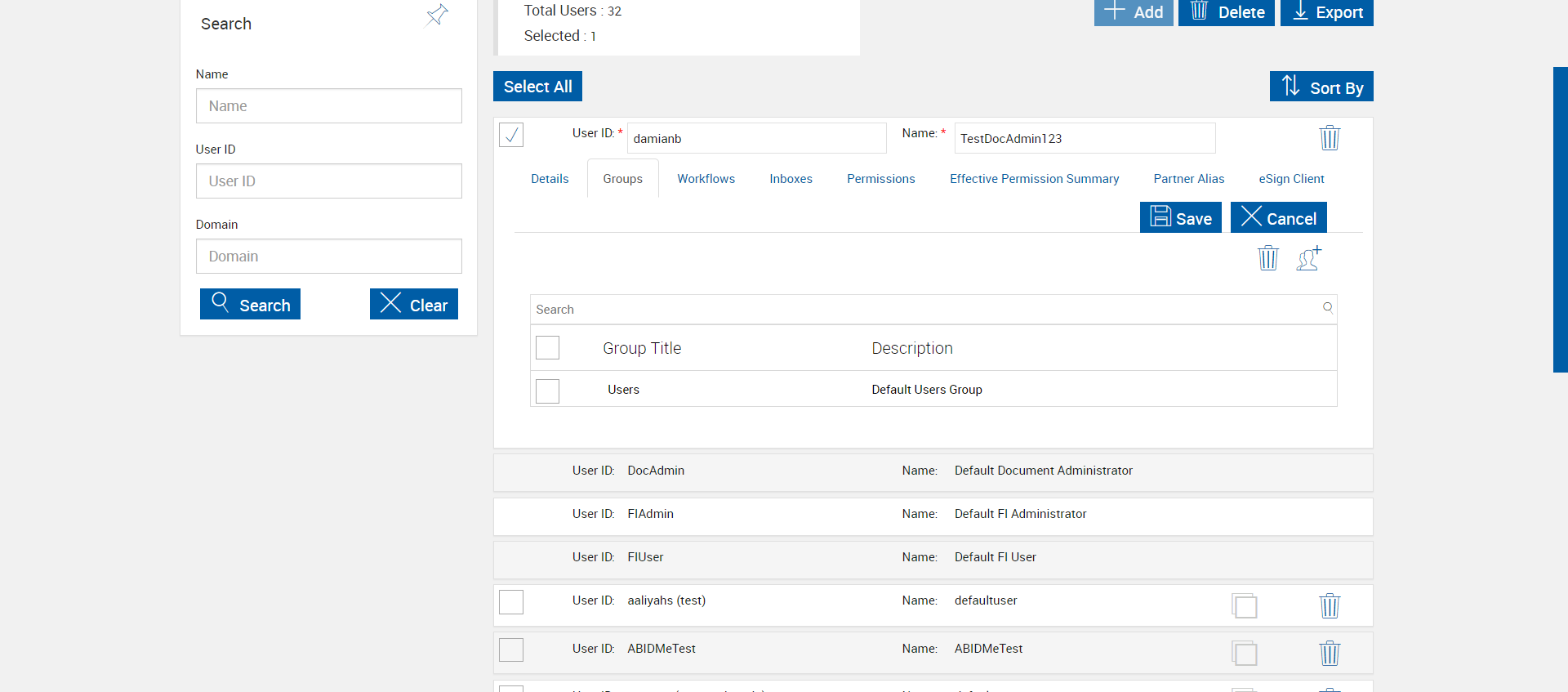1568x692 pixels.
Task: Click magnifier icon in group search box
Action: pos(1328,308)
